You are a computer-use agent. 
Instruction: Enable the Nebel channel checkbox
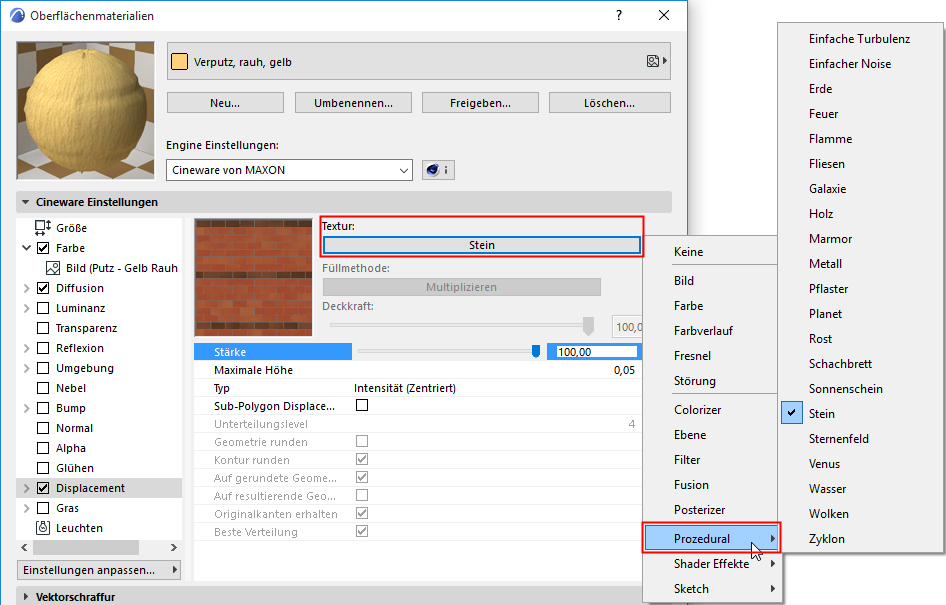43,388
